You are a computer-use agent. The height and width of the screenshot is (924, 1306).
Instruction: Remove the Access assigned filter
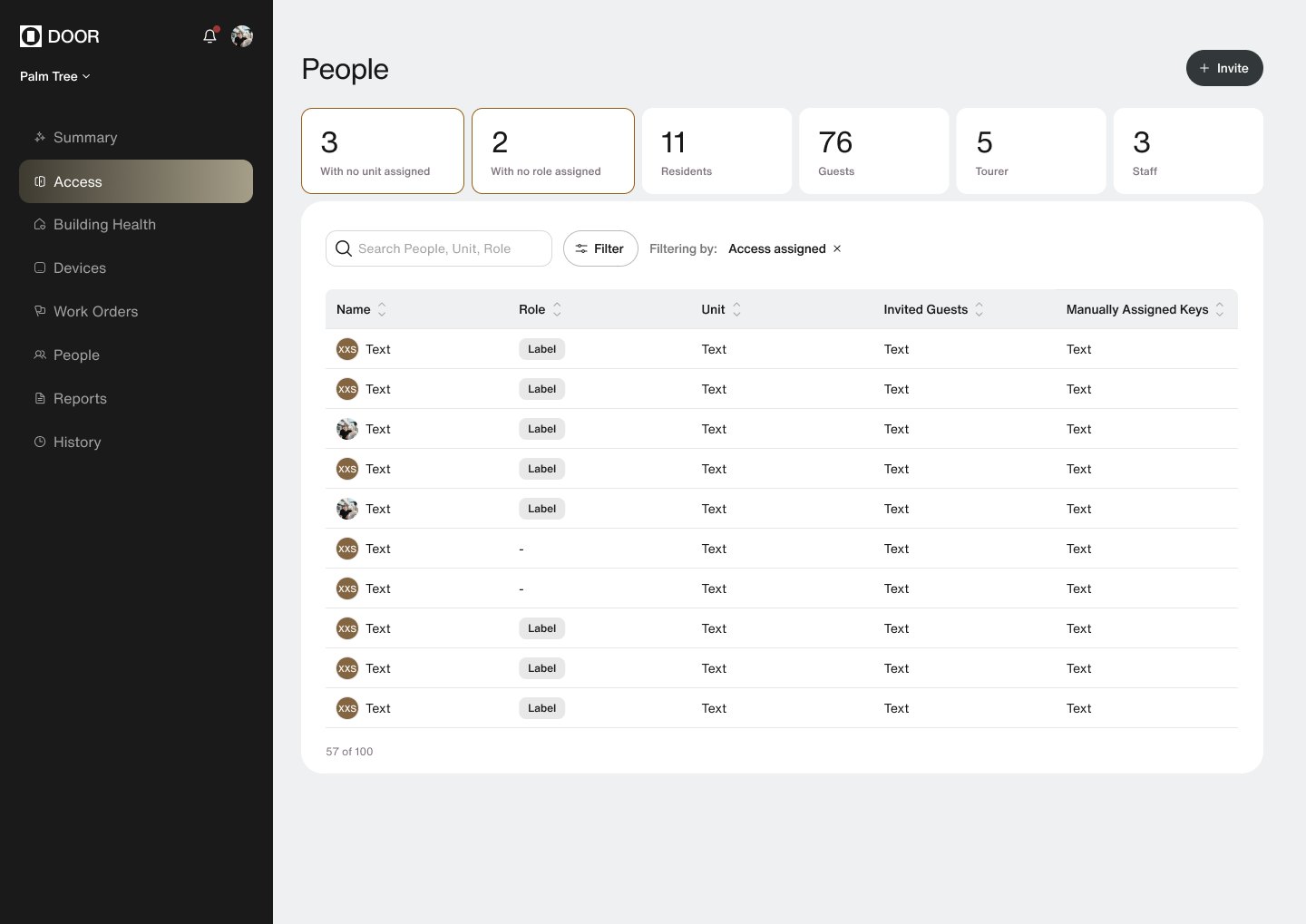(x=837, y=248)
